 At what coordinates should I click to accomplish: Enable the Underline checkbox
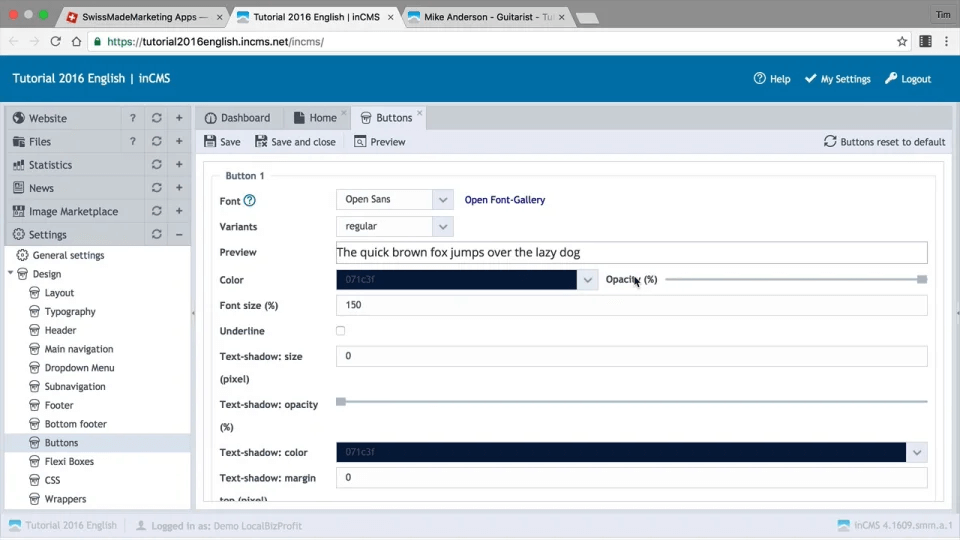pos(341,331)
